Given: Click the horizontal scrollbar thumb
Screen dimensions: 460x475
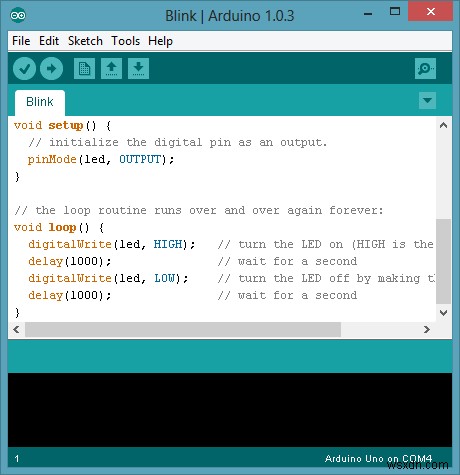Looking at the screenshot, I should [183, 330].
